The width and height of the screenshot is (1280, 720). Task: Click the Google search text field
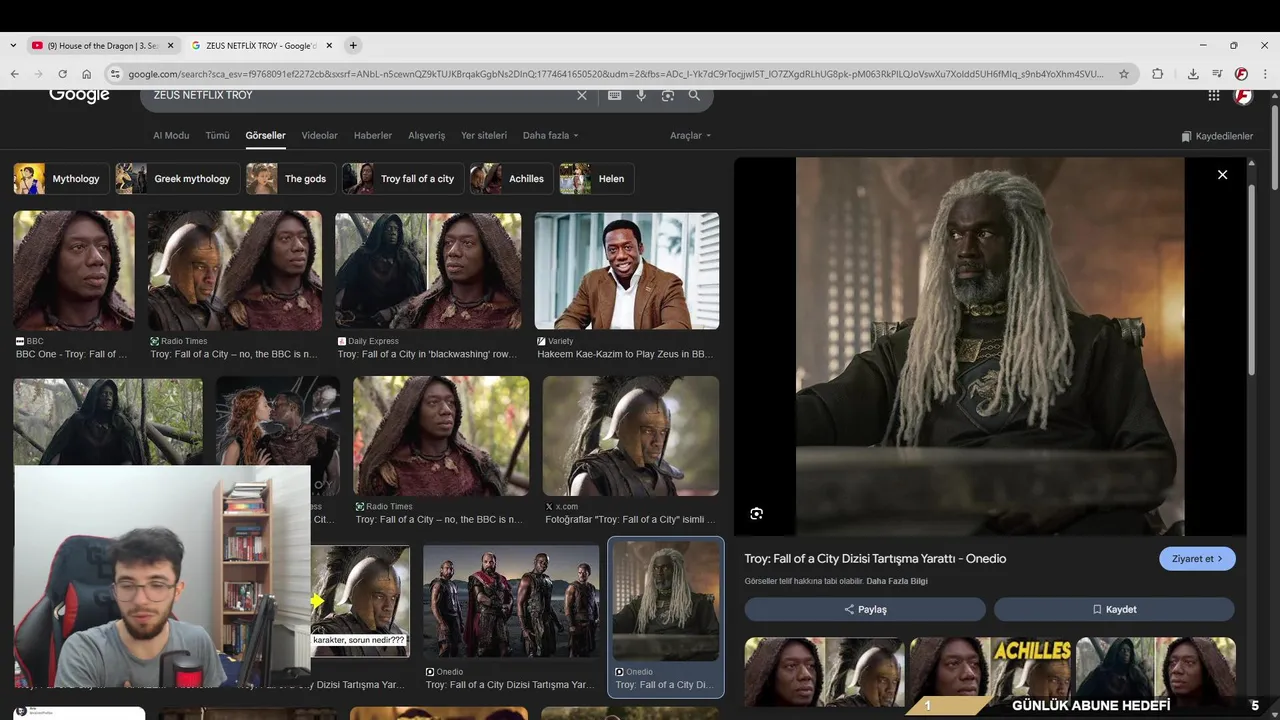click(x=360, y=95)
